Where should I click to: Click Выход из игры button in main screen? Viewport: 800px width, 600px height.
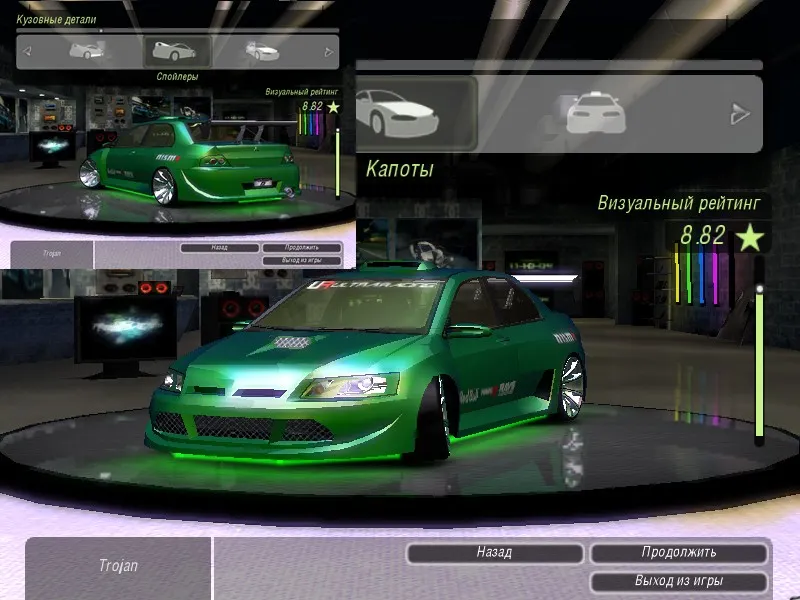(679, 582)
